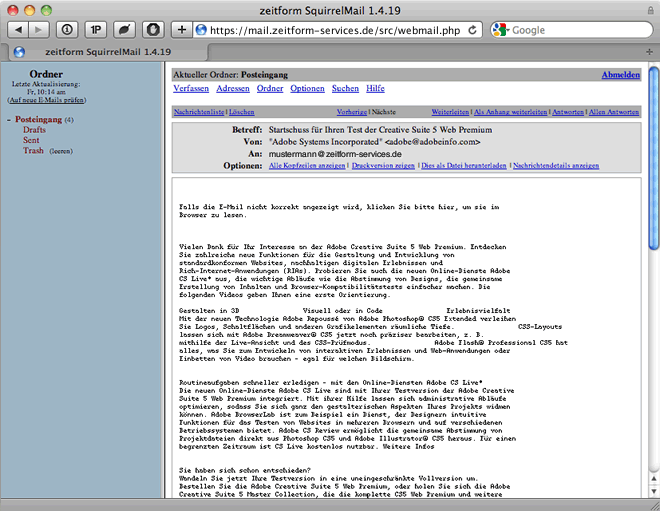This screenshot has width=660, height=511.
Task: Open the Adressen address book
Action: 233,88
